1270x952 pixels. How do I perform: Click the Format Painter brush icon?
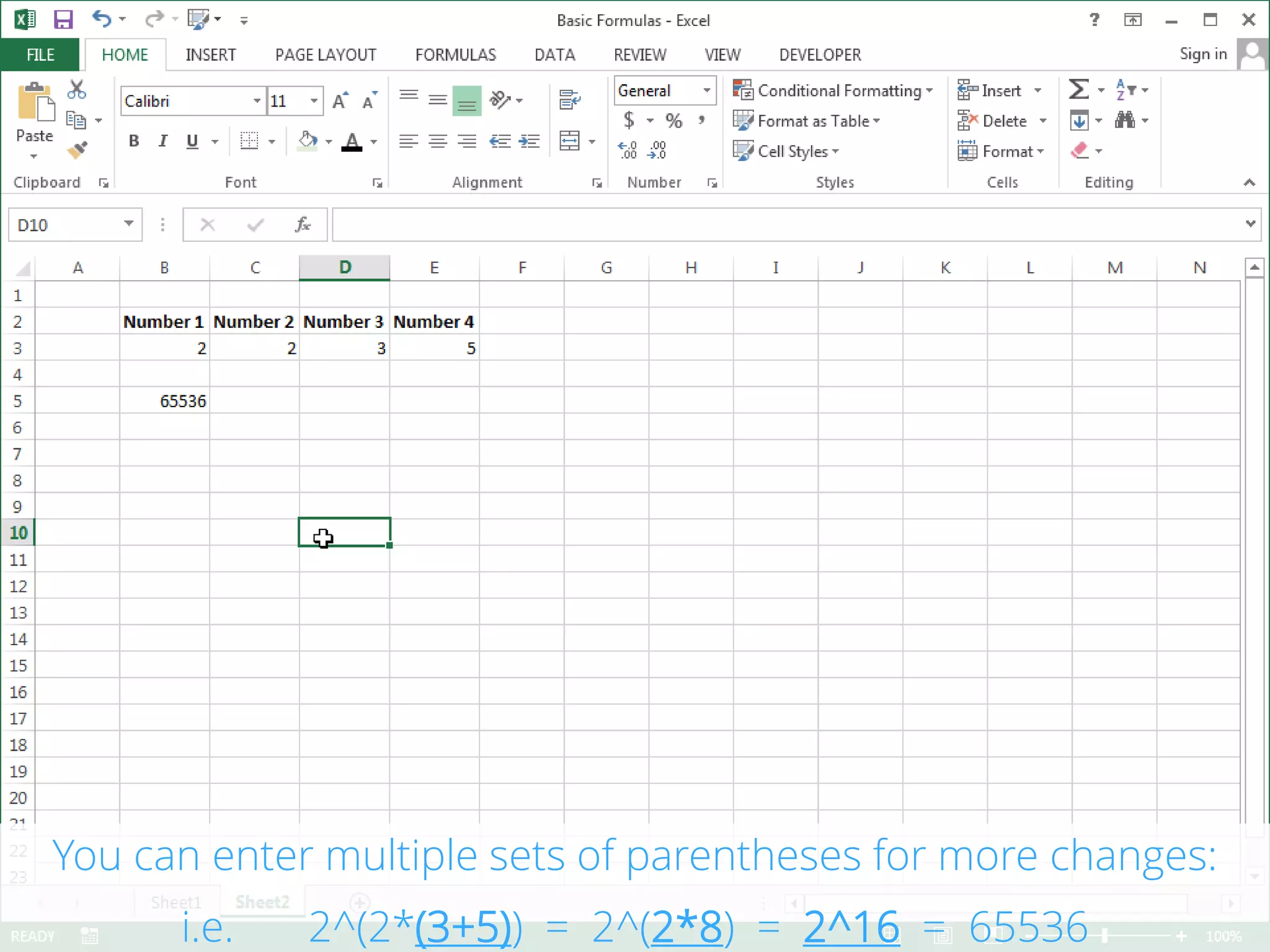[78, 150]
